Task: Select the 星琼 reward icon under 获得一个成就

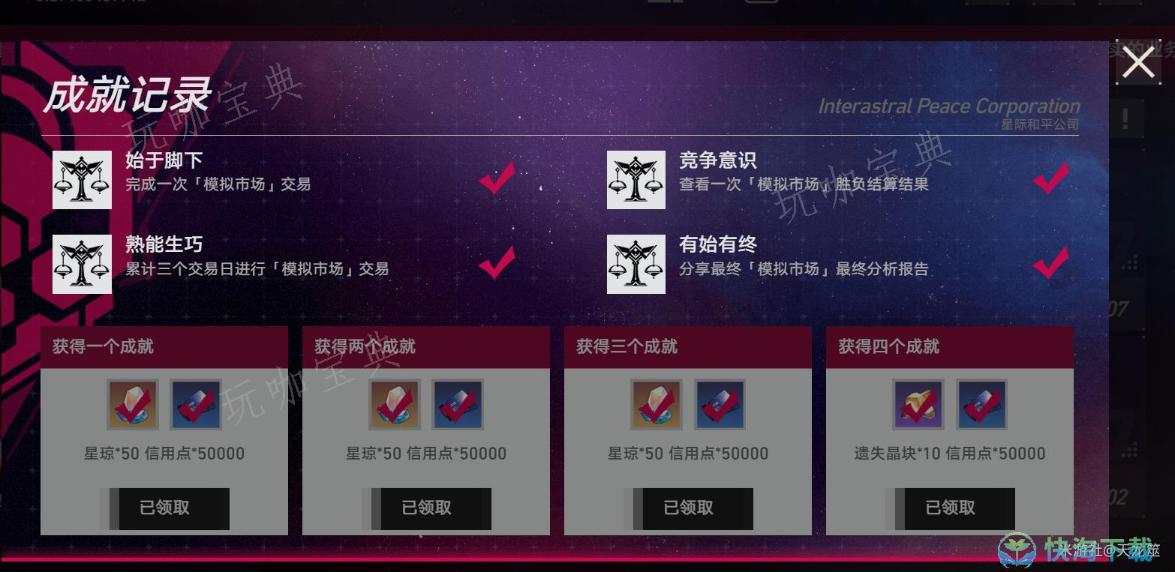Action: click(x=133, y=405)
